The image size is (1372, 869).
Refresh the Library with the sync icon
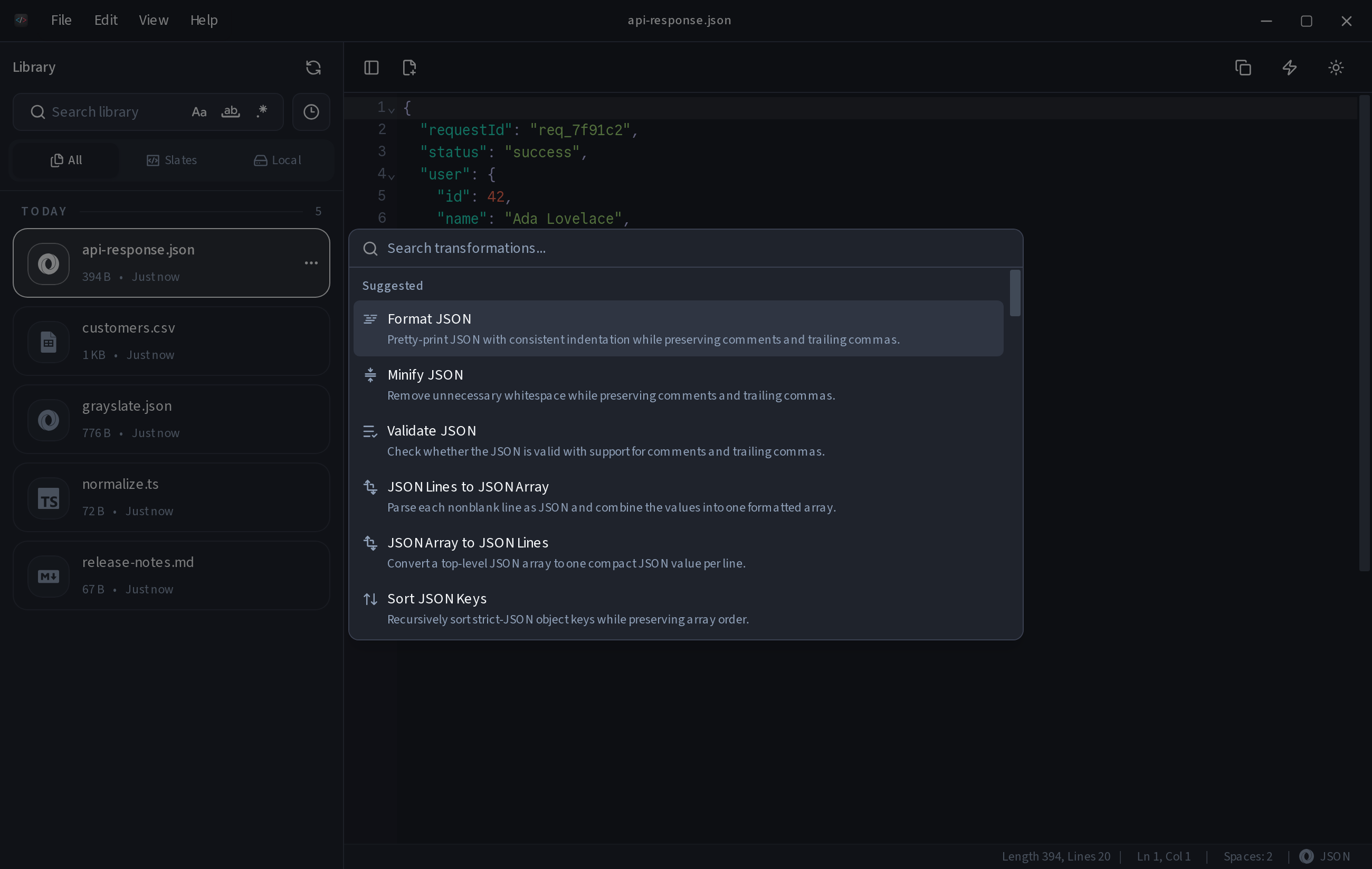(313, 67)
